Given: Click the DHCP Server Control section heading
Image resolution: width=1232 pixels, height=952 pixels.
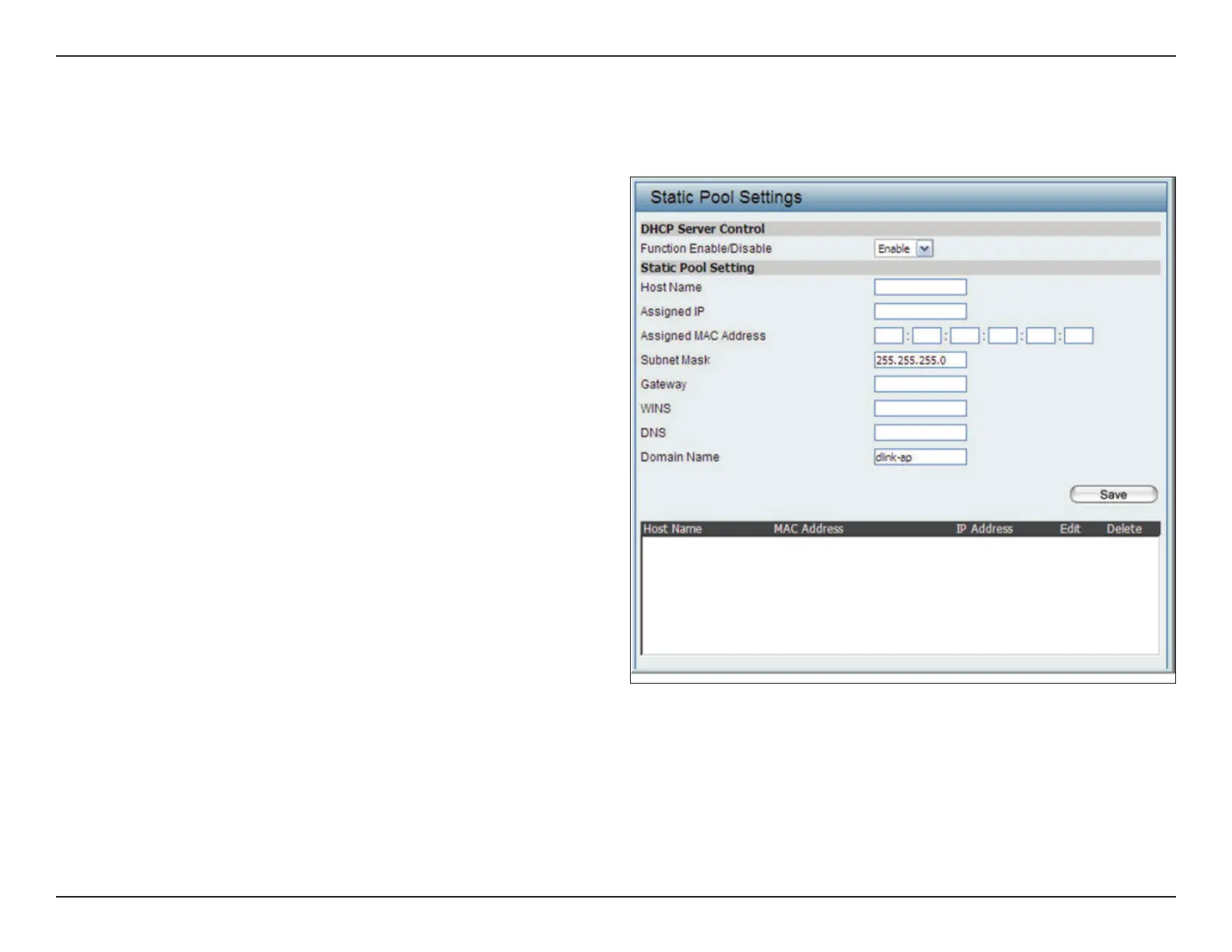Looking at the screenshot, I should click(703, 229).
